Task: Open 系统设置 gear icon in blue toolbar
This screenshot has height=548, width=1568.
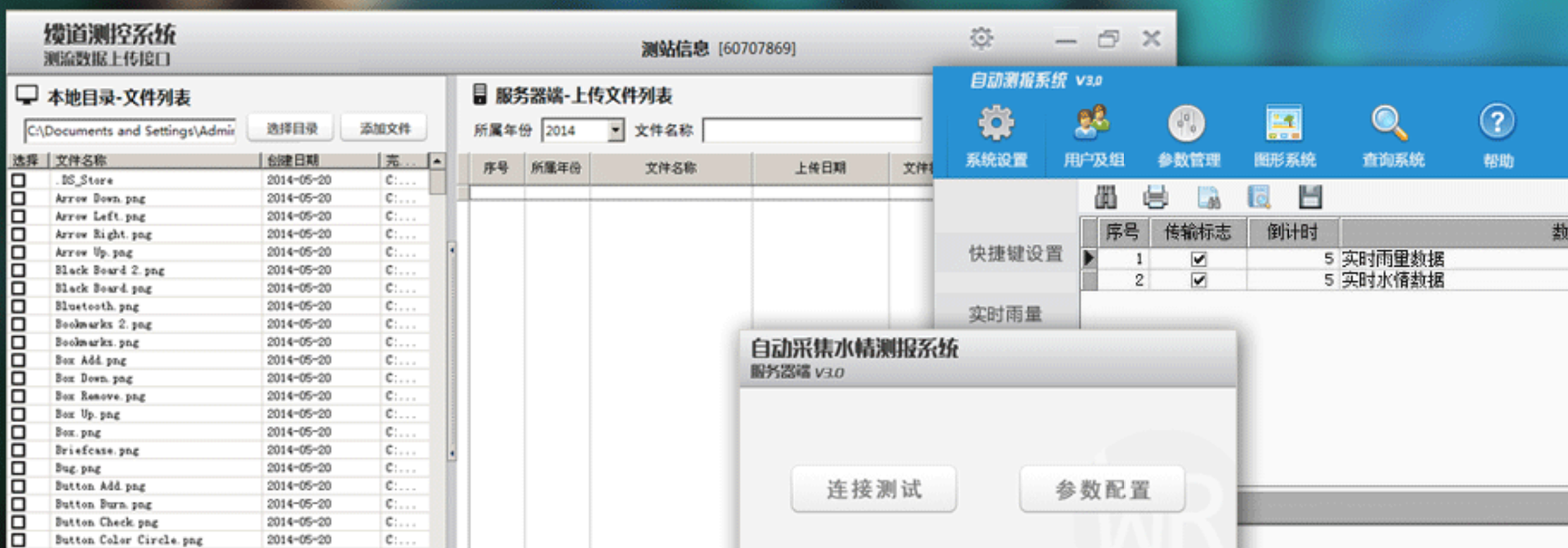Action: 996,124
